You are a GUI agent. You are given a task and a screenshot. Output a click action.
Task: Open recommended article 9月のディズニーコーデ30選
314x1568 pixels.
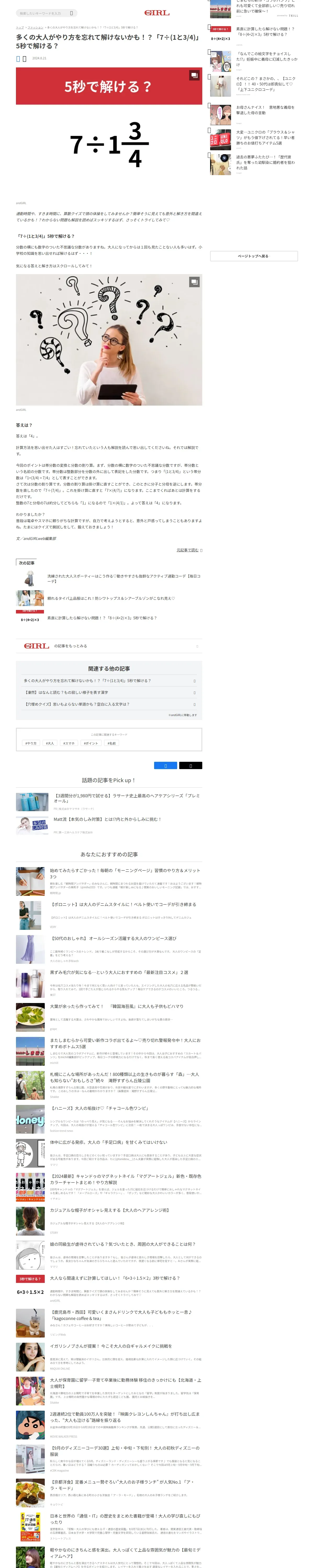click(125, 1451)
